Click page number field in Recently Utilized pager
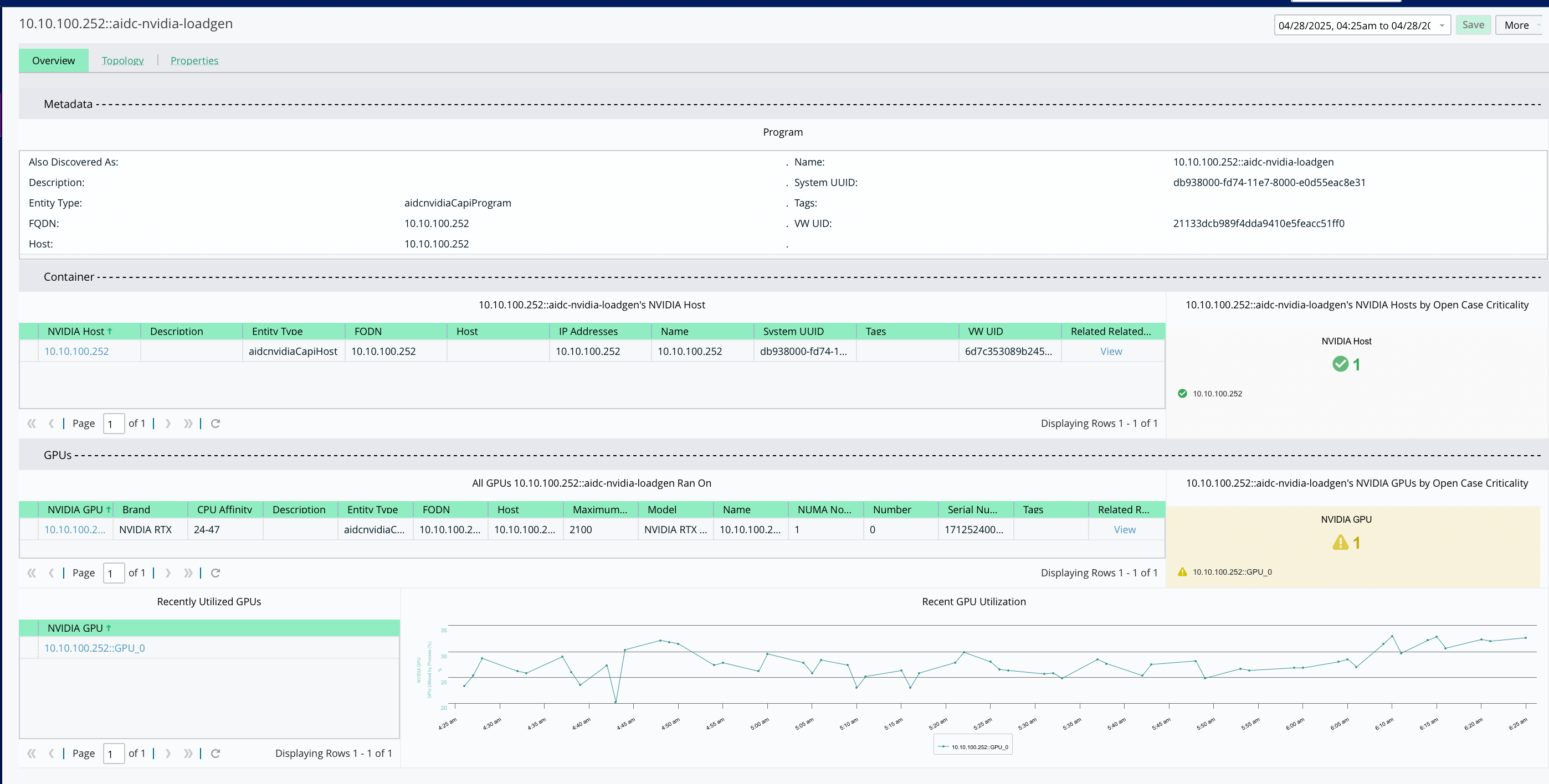The height and width of the screenshot is (784, 1549). pos(114,754)
